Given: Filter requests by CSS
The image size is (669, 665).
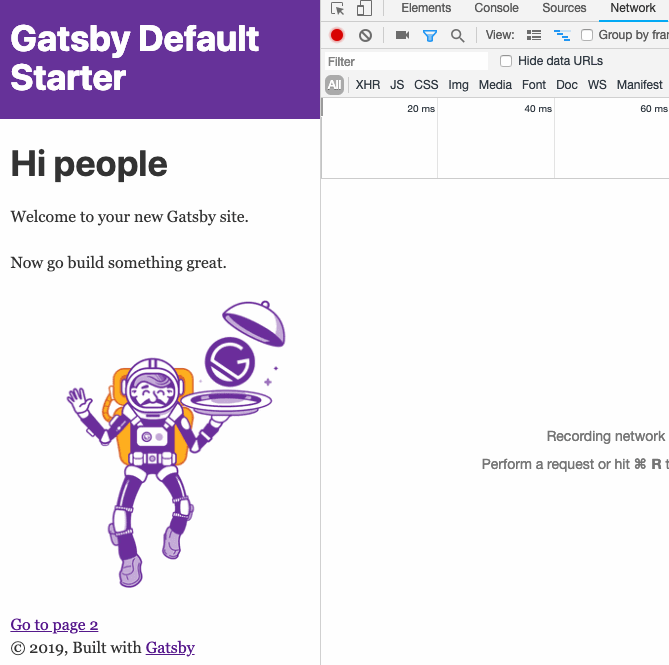Looking at the screenshot, I should (426, 85).
